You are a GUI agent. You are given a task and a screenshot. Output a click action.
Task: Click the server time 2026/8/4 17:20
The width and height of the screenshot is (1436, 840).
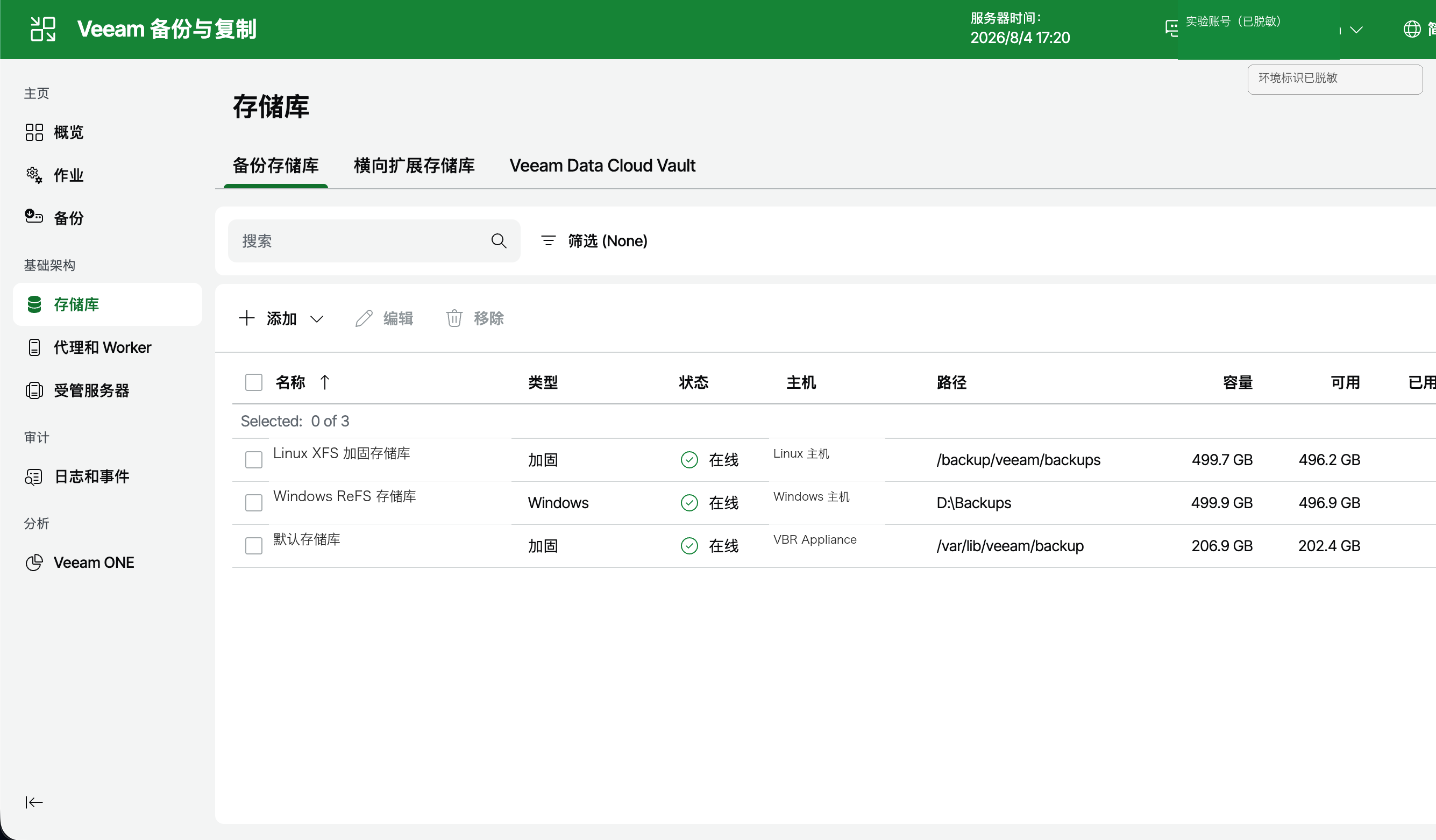click(x=1020, y=38)
